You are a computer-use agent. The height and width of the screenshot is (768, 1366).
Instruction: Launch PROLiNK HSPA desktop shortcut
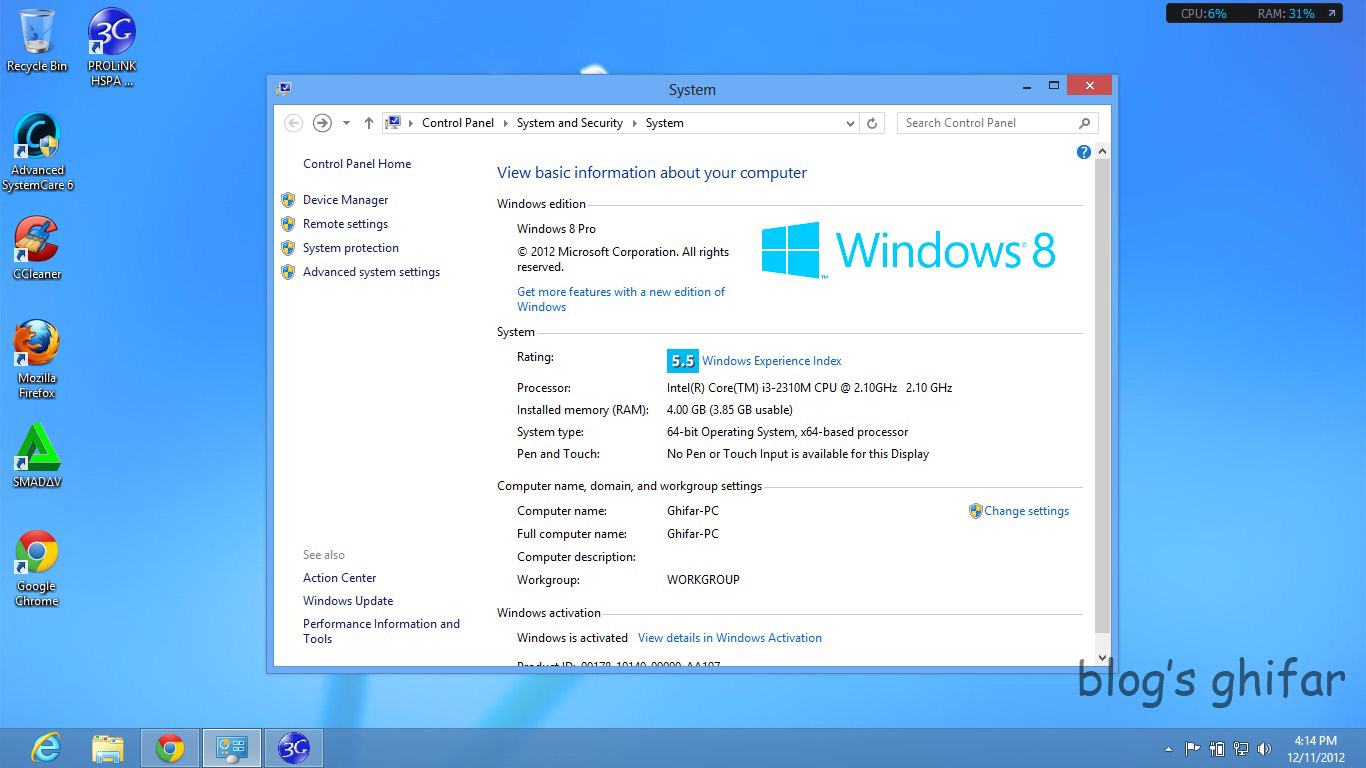click(112, 47)
